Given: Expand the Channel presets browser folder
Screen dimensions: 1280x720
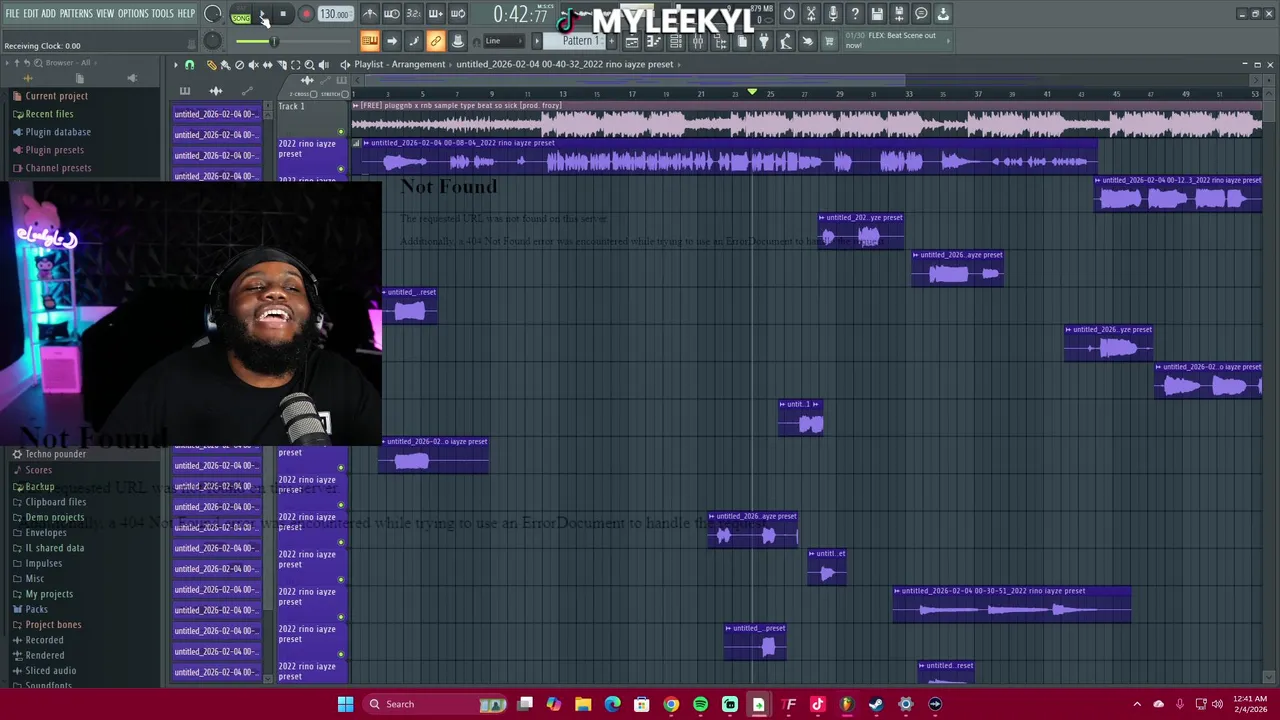Looking at the screenshot, I should point(58,168).
